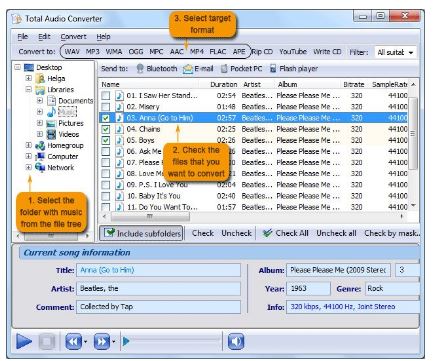This screenshot has width=435, height=361.
Task: Send to Pocket PC icon
Action: pos(224,69)
